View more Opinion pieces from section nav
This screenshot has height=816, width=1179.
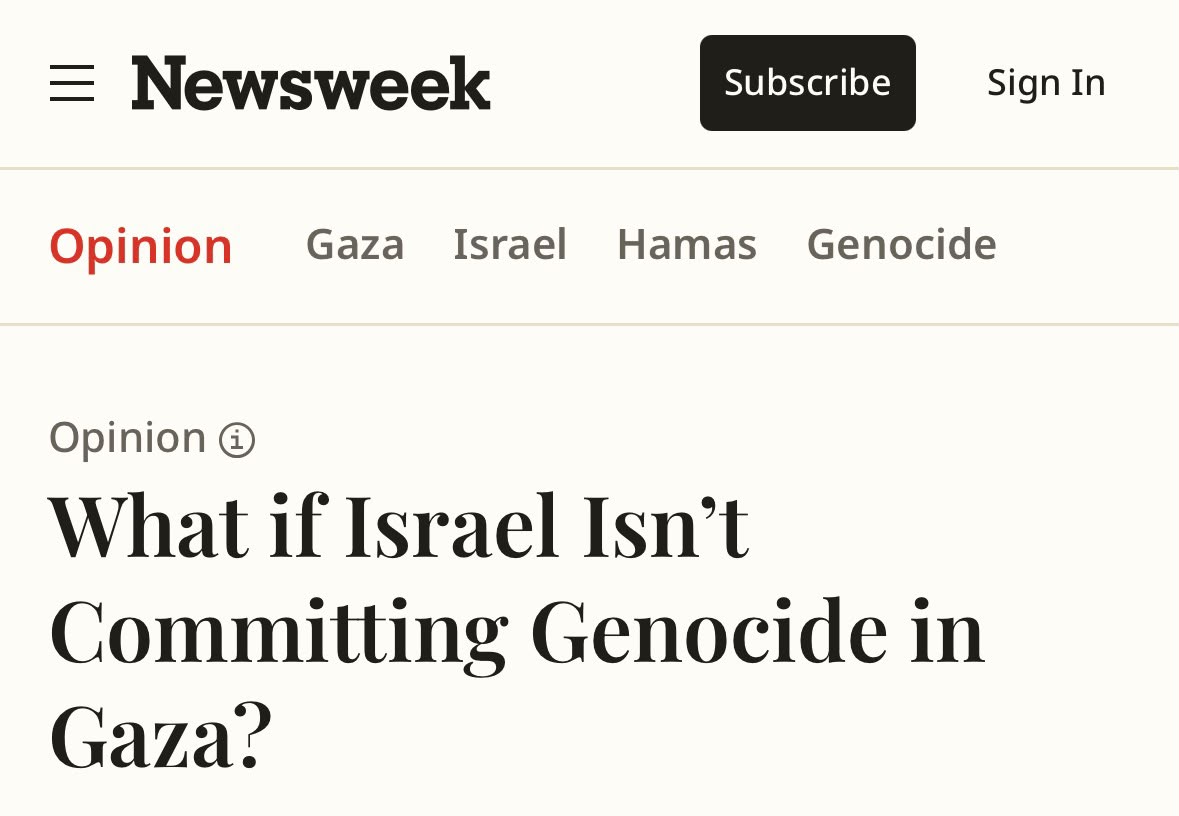pos(141,246)
